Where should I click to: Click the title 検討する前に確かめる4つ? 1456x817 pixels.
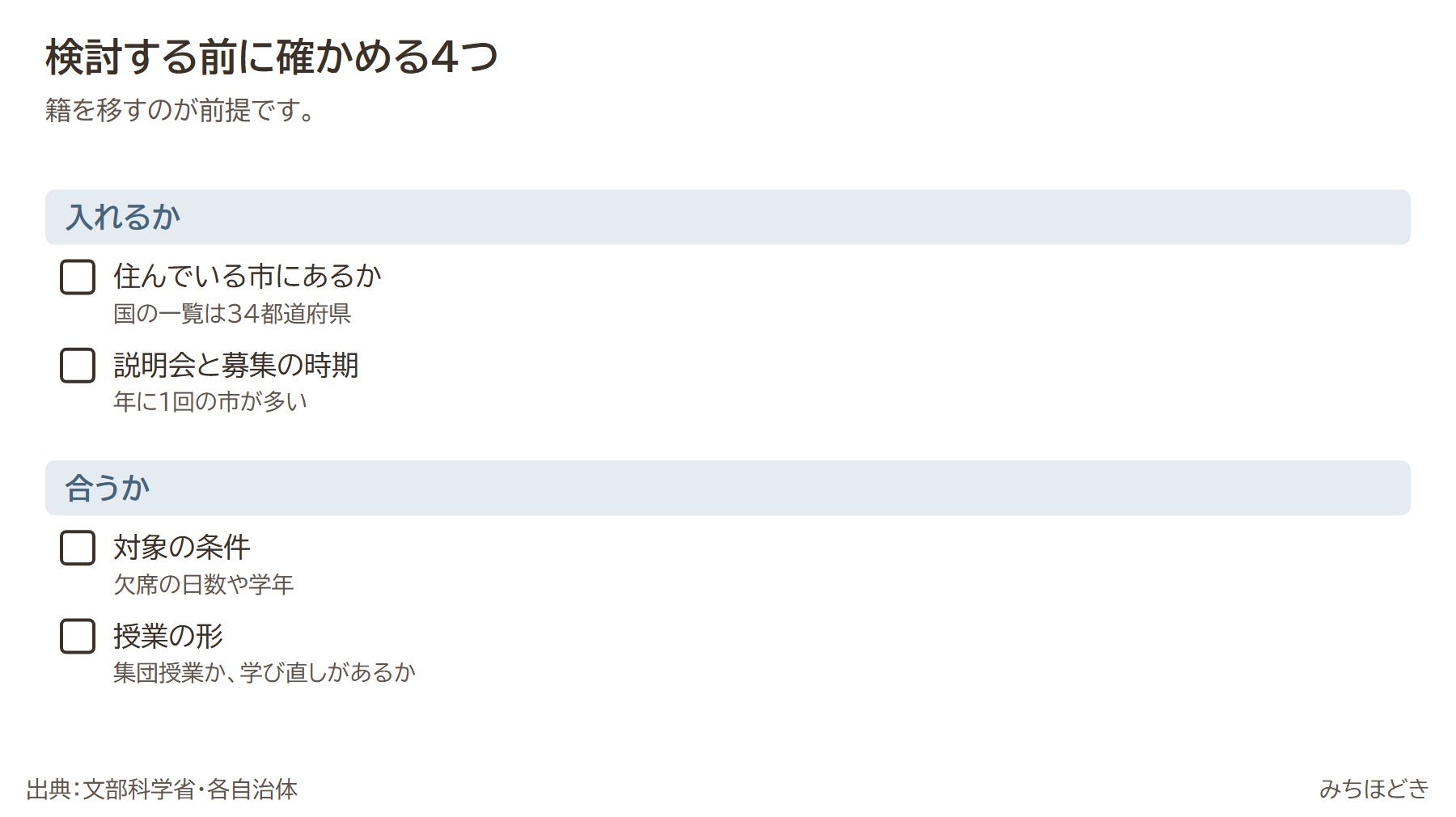272,57
